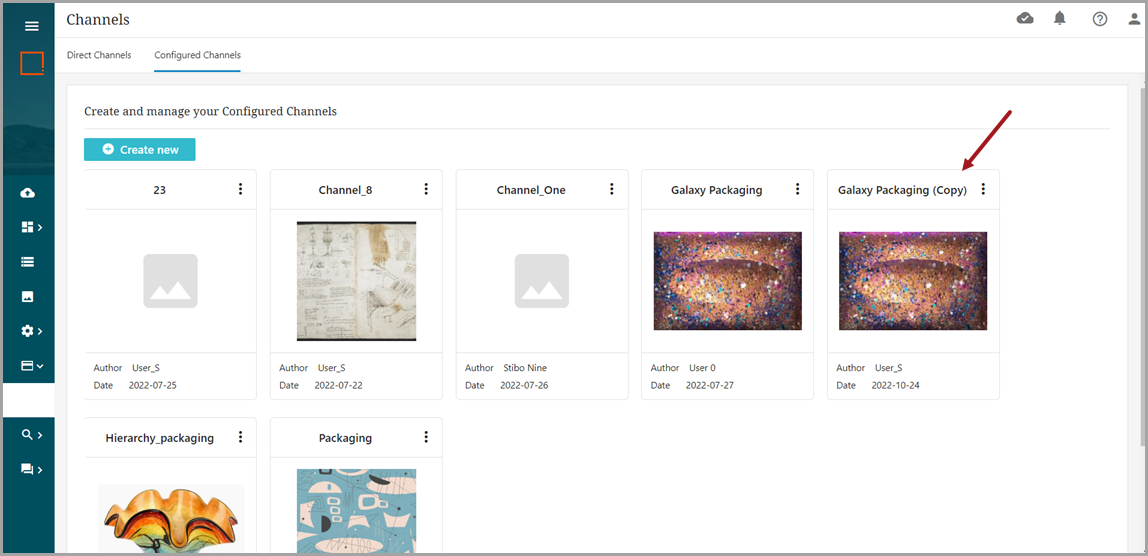The width and height of the screenshot is (1148, 556).
Task: Open the Galaxy Packaging channel thumbnail
Action: click(727, 281)
